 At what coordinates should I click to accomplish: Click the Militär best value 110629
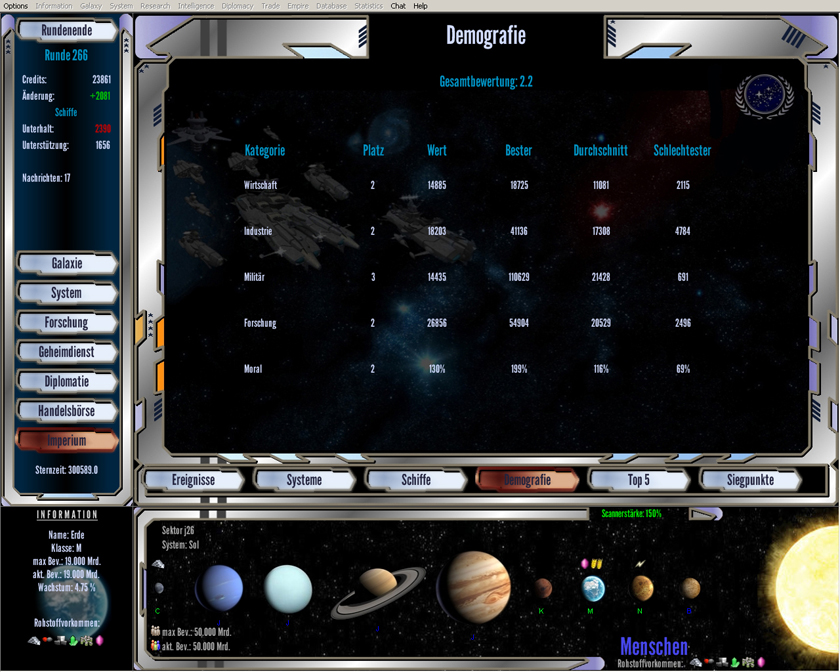[x=519, y=277]
